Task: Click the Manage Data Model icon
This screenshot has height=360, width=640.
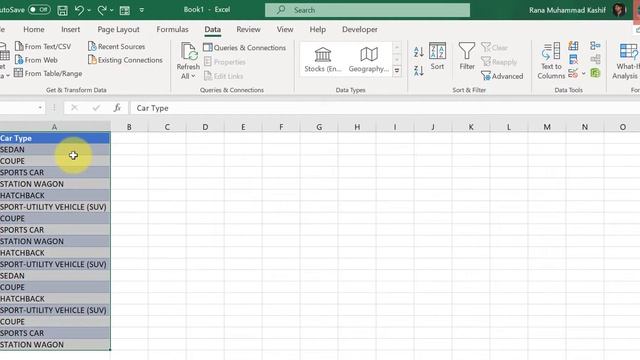Action: (x=595, y=73)
